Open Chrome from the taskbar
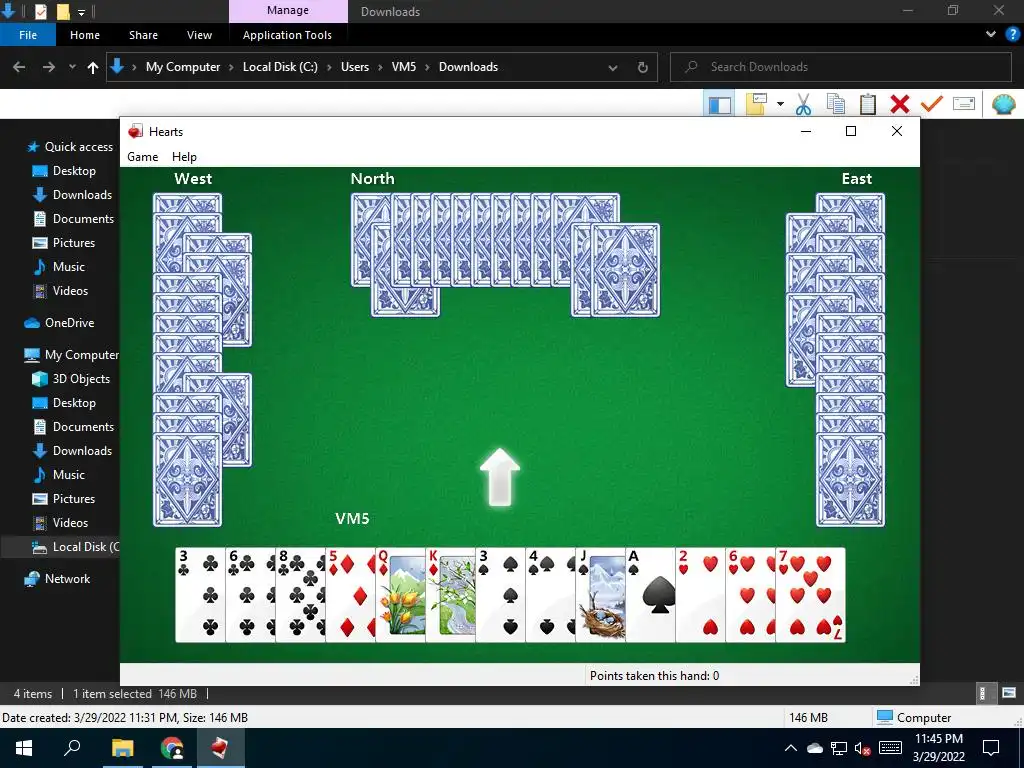The width and height of the screenshot is (1024, 768). click(x=172, y=748)
